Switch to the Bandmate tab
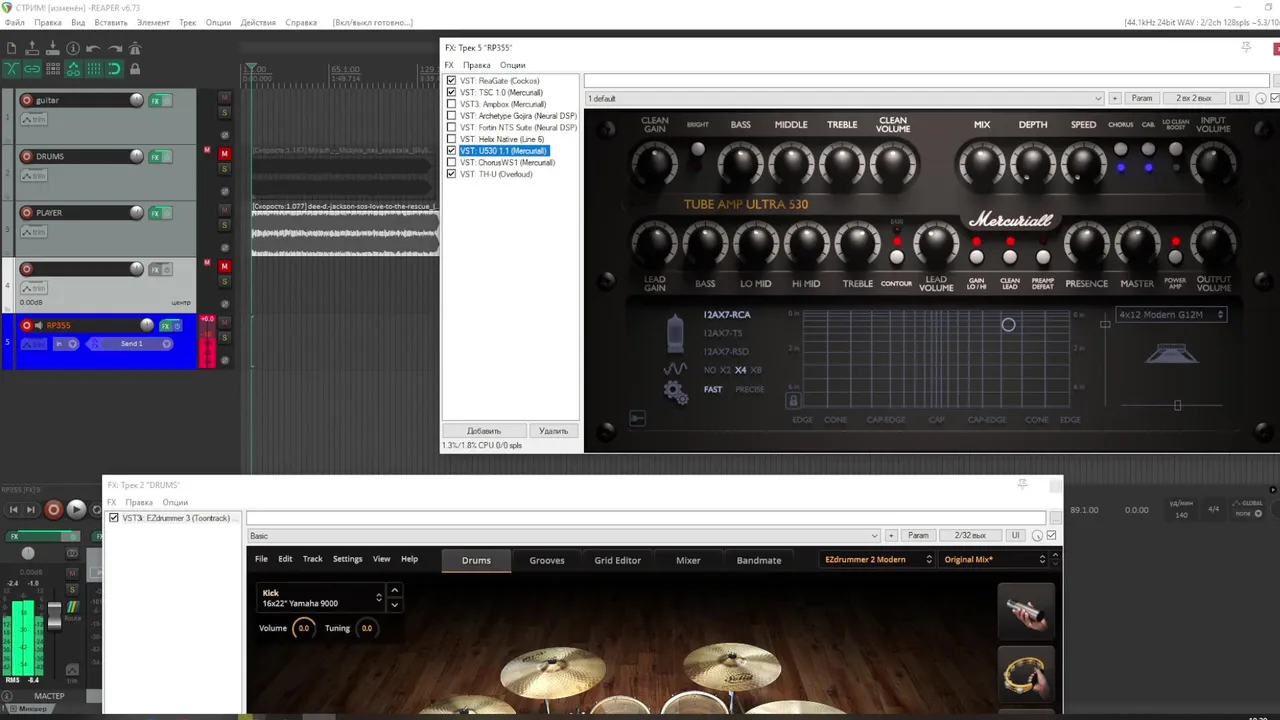This screenshot has width=1280, height=720. pos(759,560)
